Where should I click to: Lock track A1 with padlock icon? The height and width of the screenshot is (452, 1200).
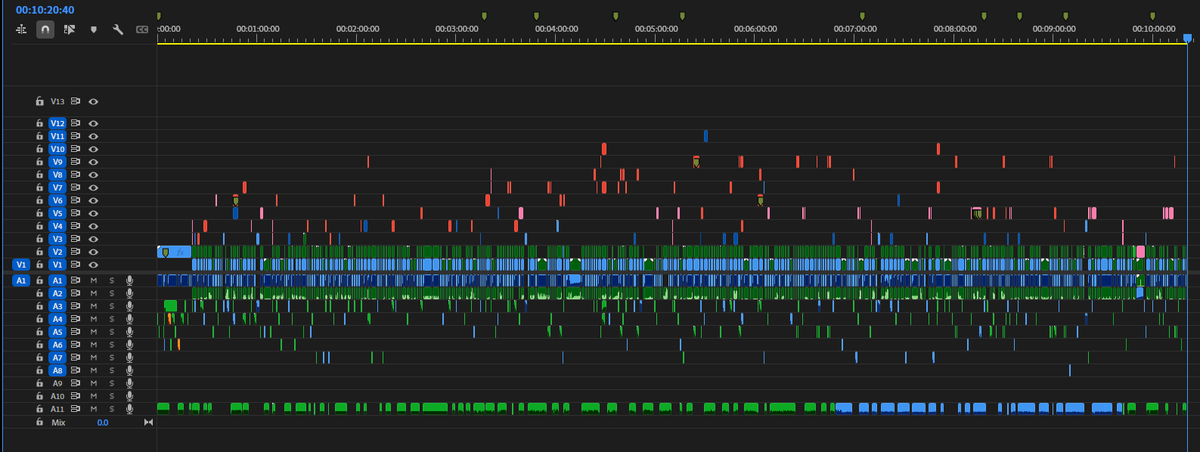pyautogui.click(x=39, y=281)
